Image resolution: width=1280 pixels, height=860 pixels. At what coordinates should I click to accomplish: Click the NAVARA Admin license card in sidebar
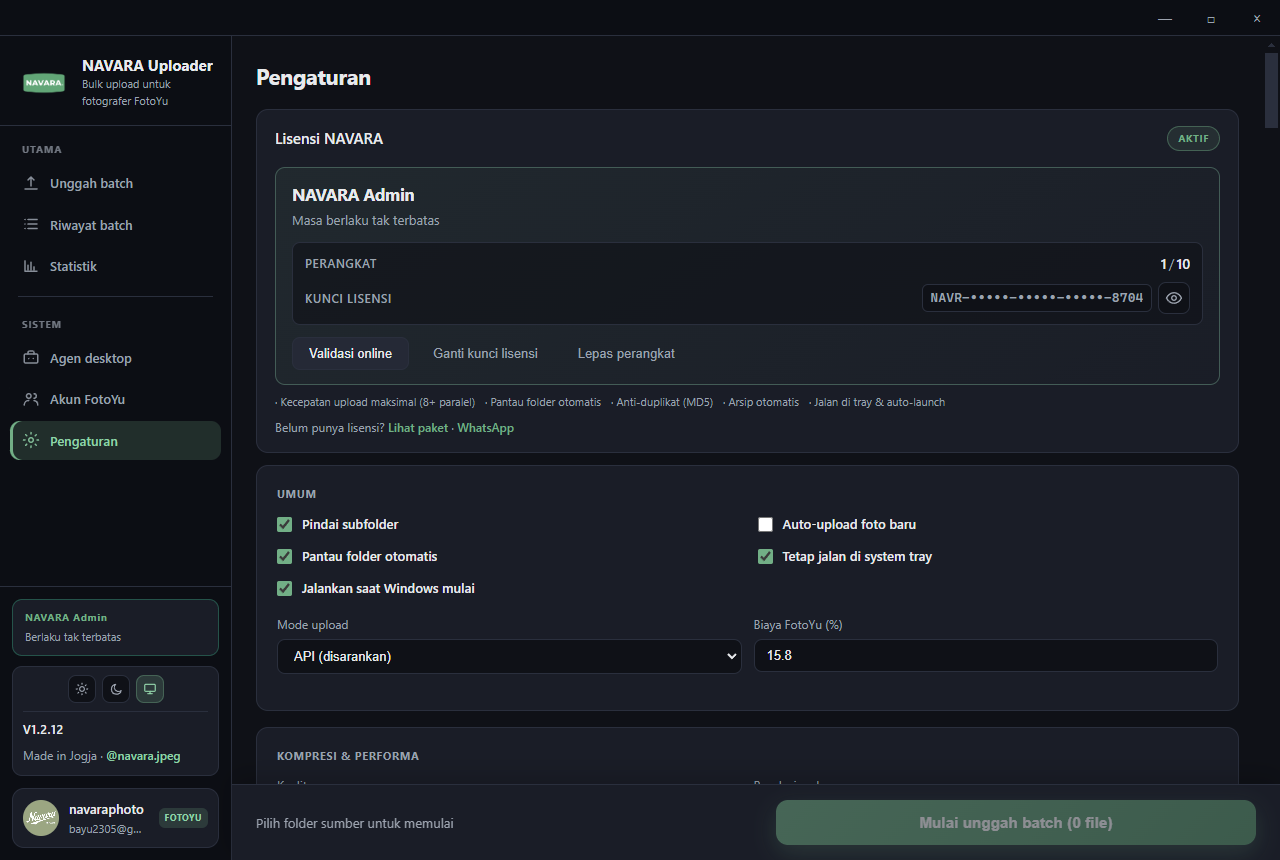tap(115, 627)
